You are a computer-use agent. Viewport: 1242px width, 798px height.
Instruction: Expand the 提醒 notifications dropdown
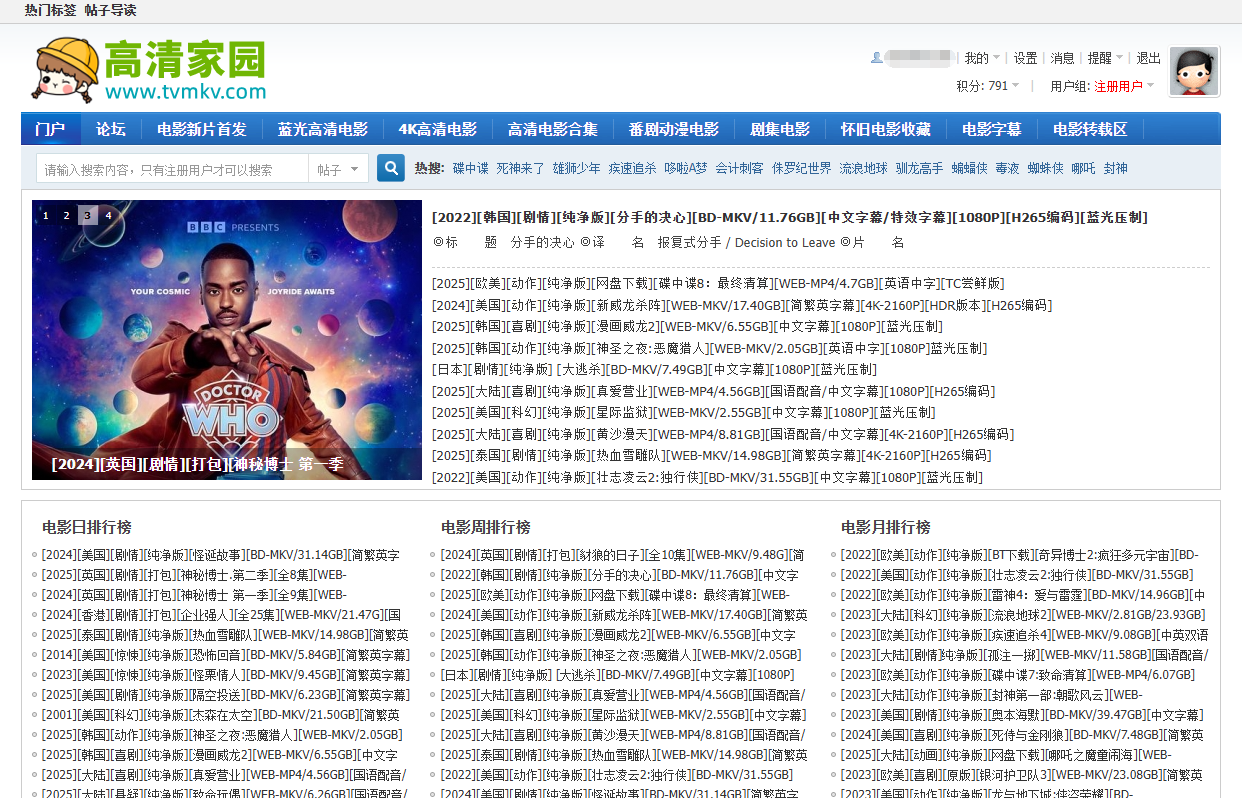(x=1105, y=58)
